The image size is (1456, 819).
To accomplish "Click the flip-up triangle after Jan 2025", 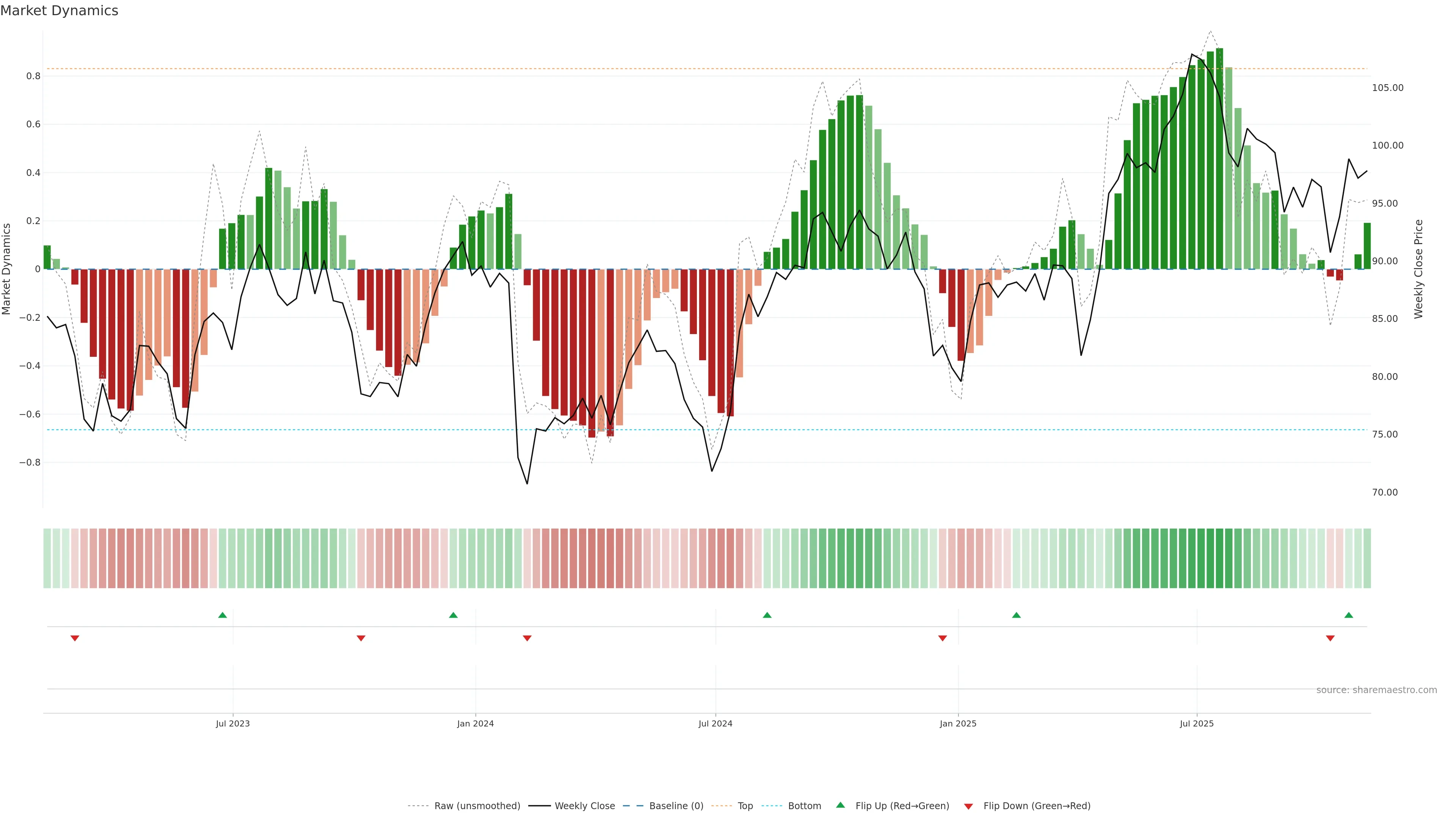I will pyautogui.click(x=1016, y=615).
